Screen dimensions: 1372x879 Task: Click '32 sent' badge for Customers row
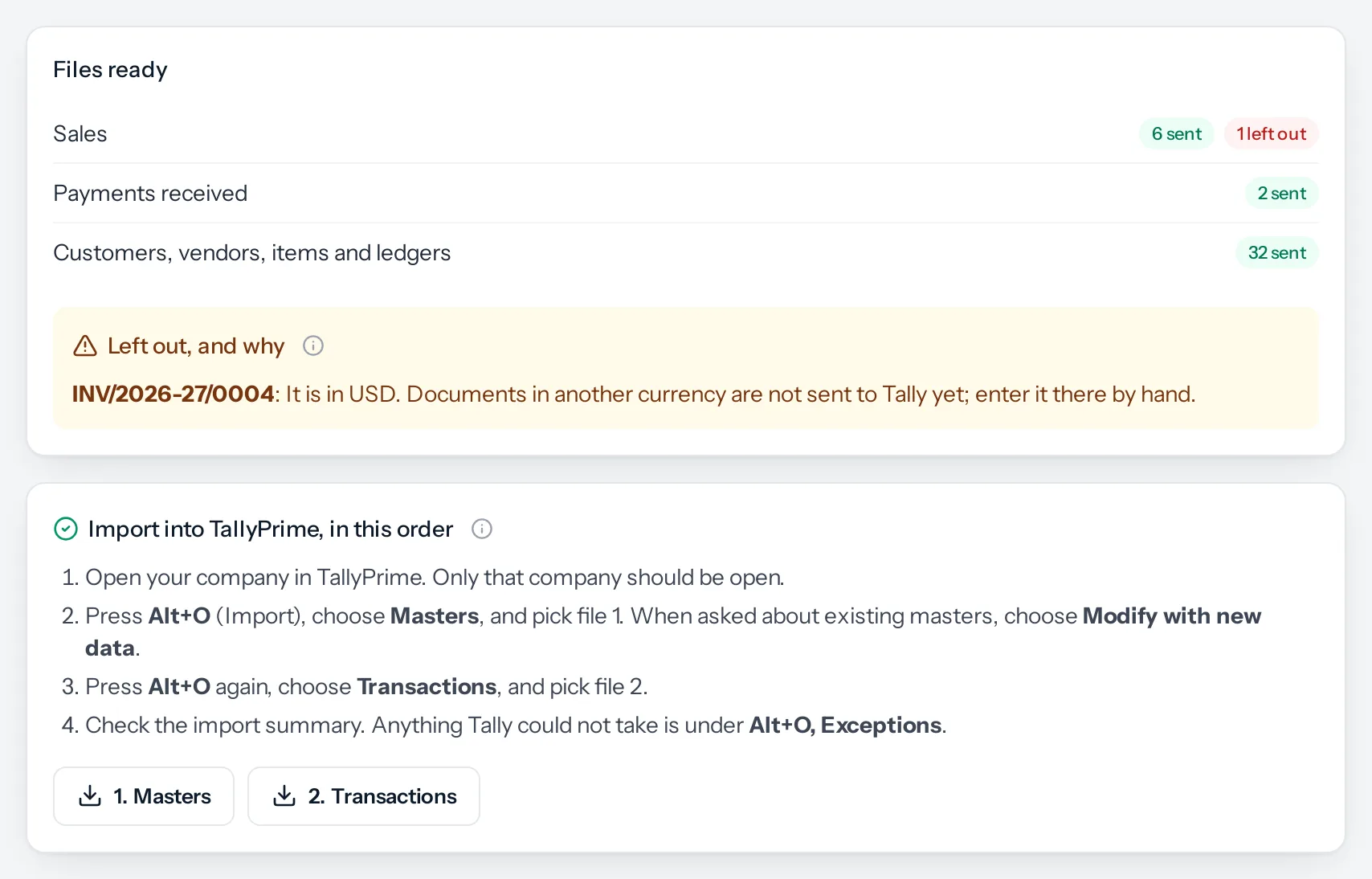coord(1277,252)
